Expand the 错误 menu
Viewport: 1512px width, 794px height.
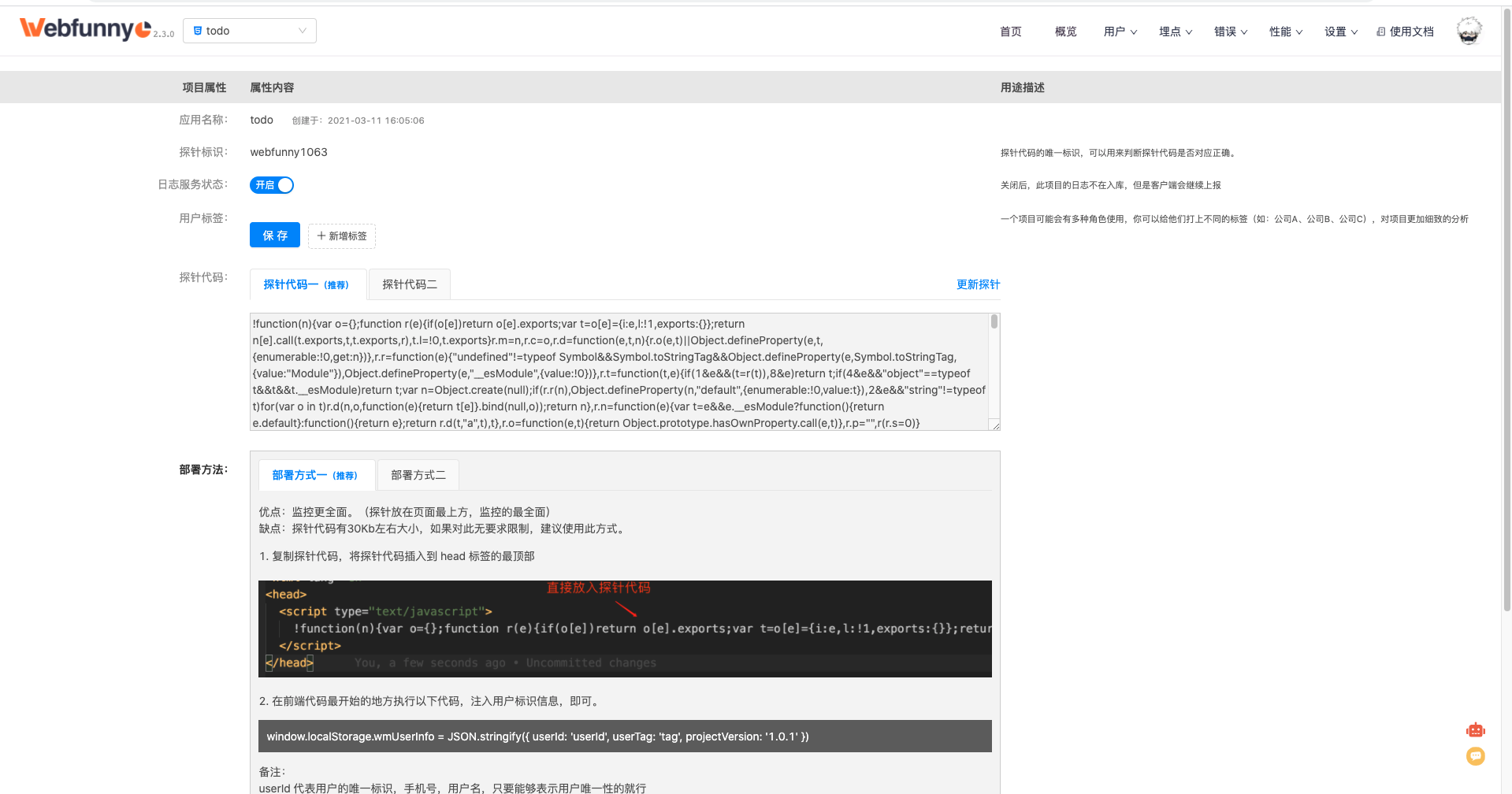tap(1230, 32)
